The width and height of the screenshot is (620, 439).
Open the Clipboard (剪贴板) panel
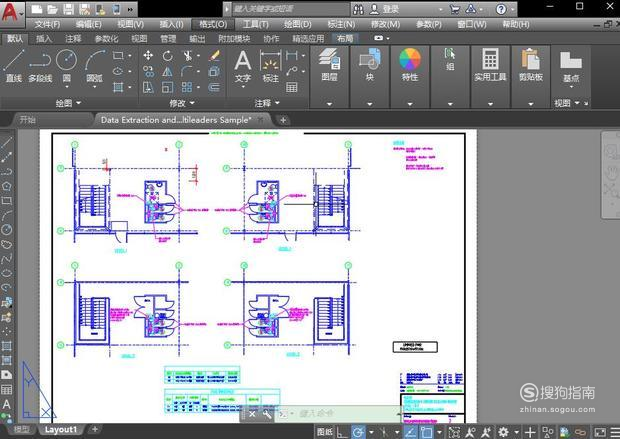pyautogui.click(x=531, y=65)
